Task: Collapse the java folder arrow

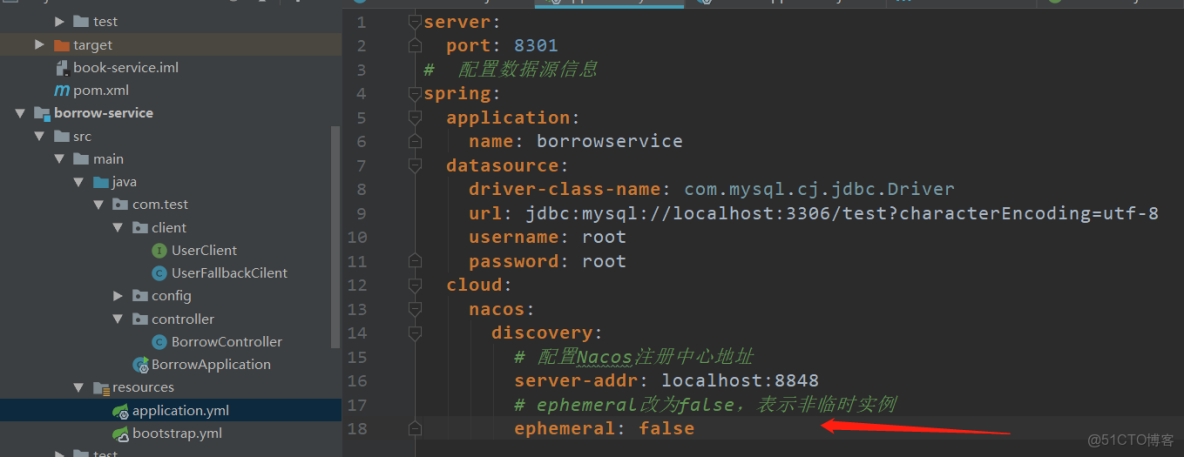Action: (x=79, y=182)
